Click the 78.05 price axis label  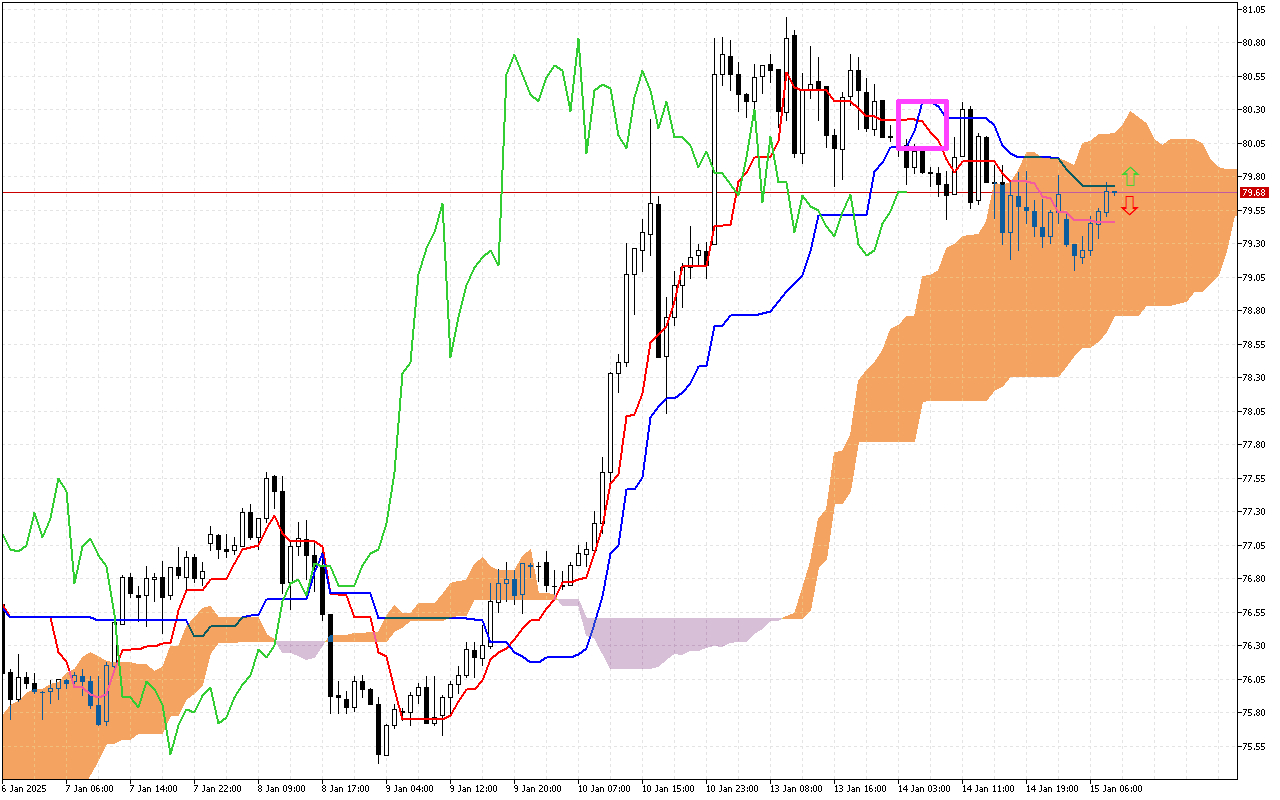[x=1254, y=412]
